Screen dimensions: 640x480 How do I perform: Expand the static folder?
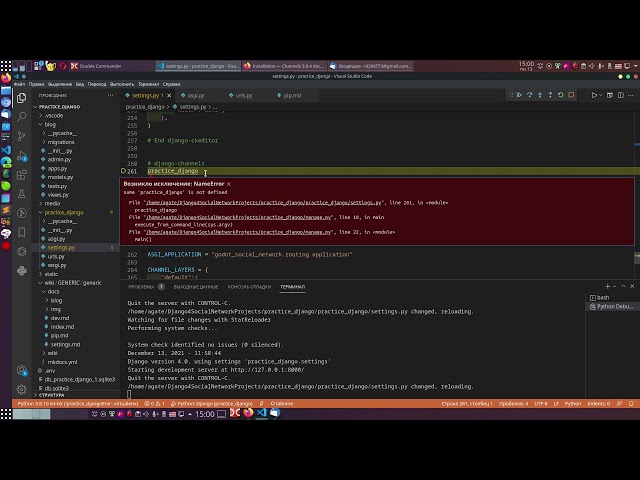pyautogui.click(x=51, y=274)
